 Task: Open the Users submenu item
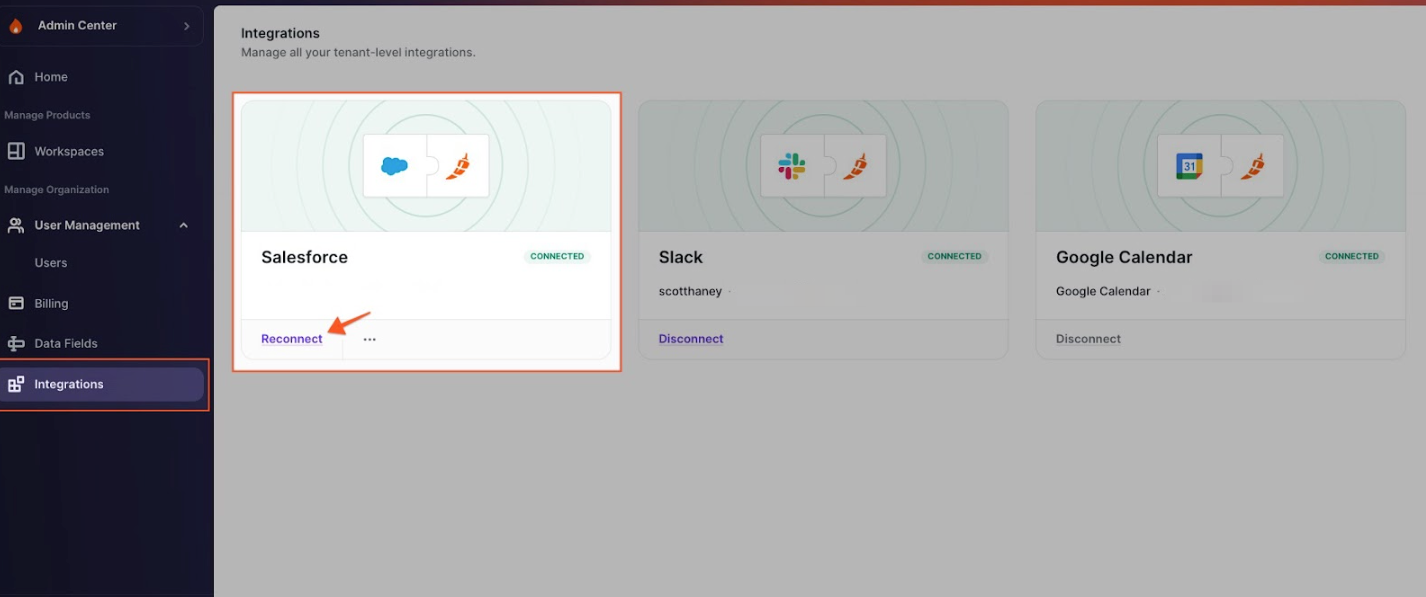51,263
